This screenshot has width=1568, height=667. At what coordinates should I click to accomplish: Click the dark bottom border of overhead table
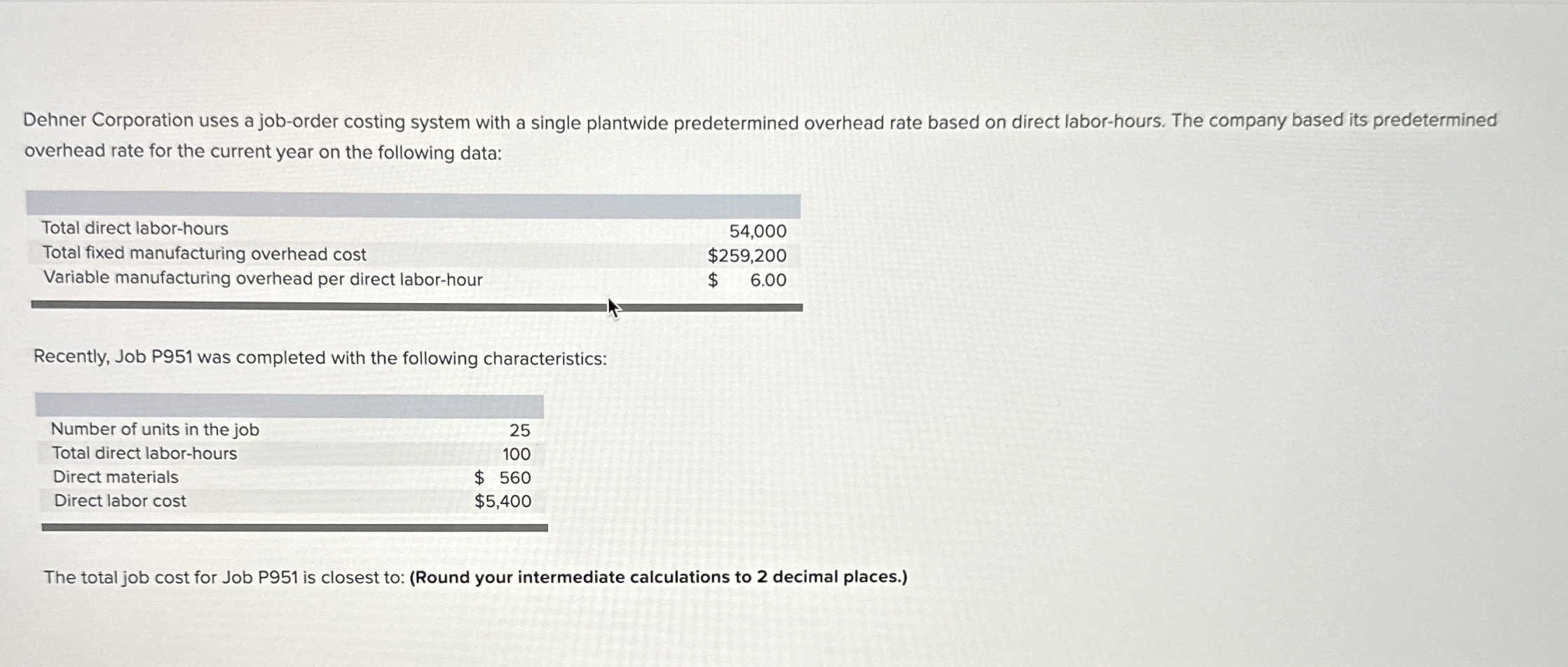417,306
